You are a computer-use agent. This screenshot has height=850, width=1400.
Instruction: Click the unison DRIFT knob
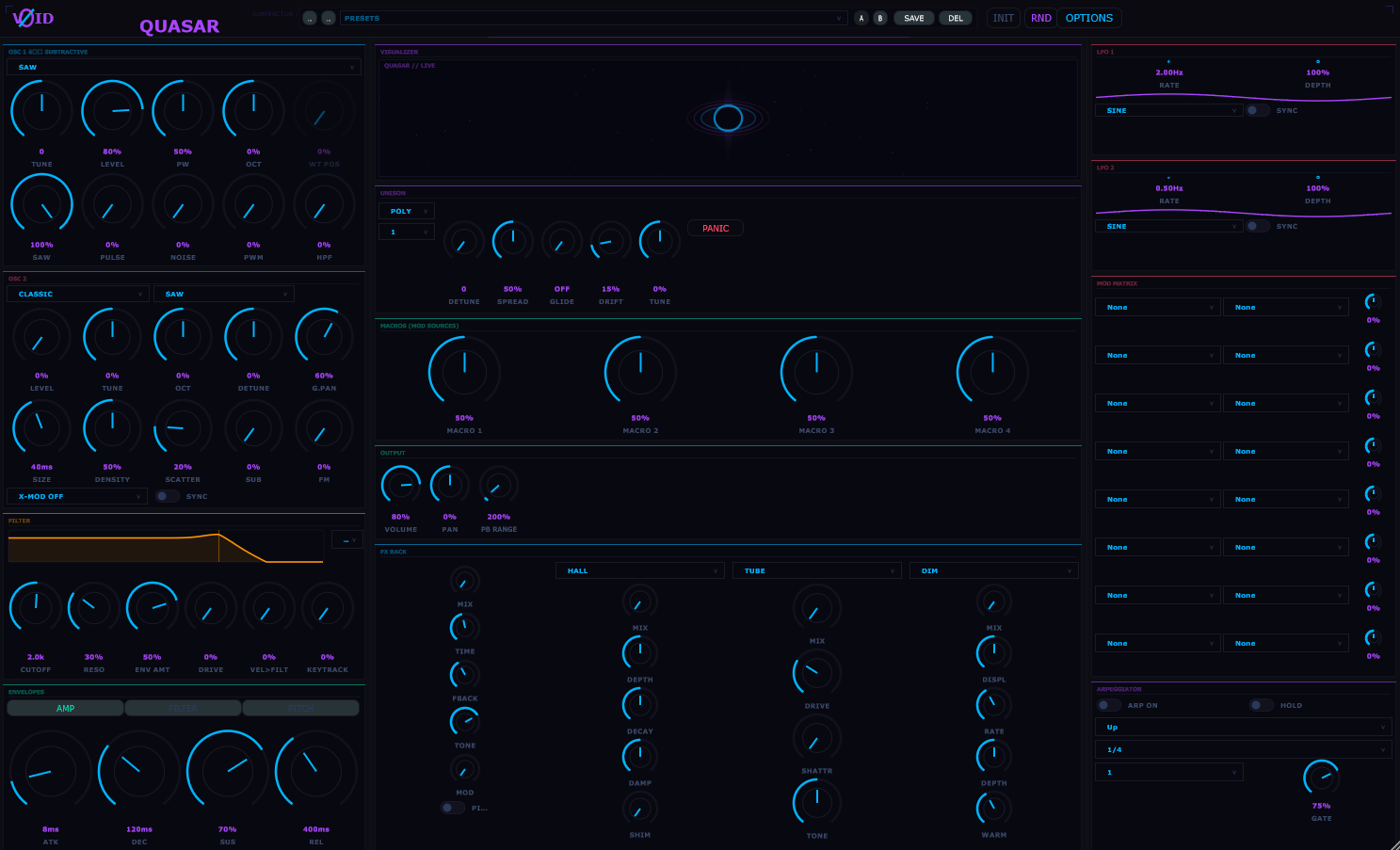point(611,241)
